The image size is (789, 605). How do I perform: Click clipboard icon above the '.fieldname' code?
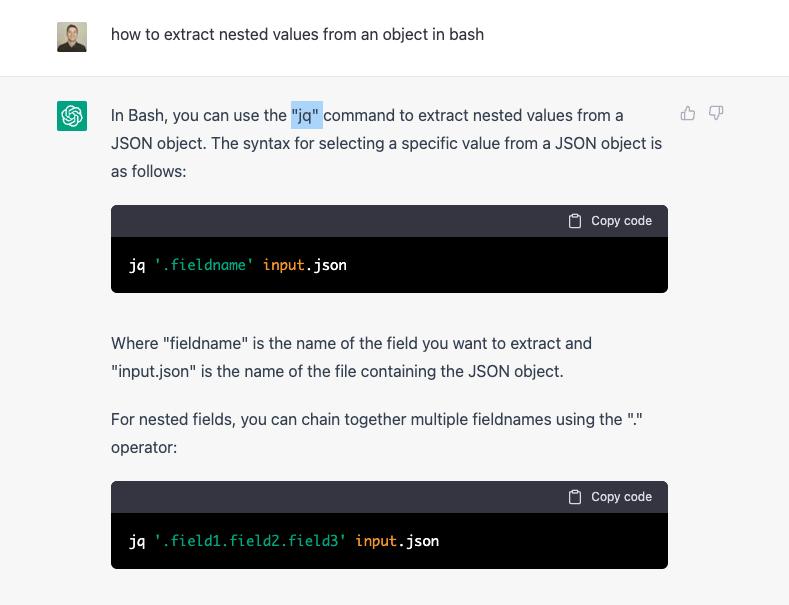pyautogui.click(x=575, y=221)
